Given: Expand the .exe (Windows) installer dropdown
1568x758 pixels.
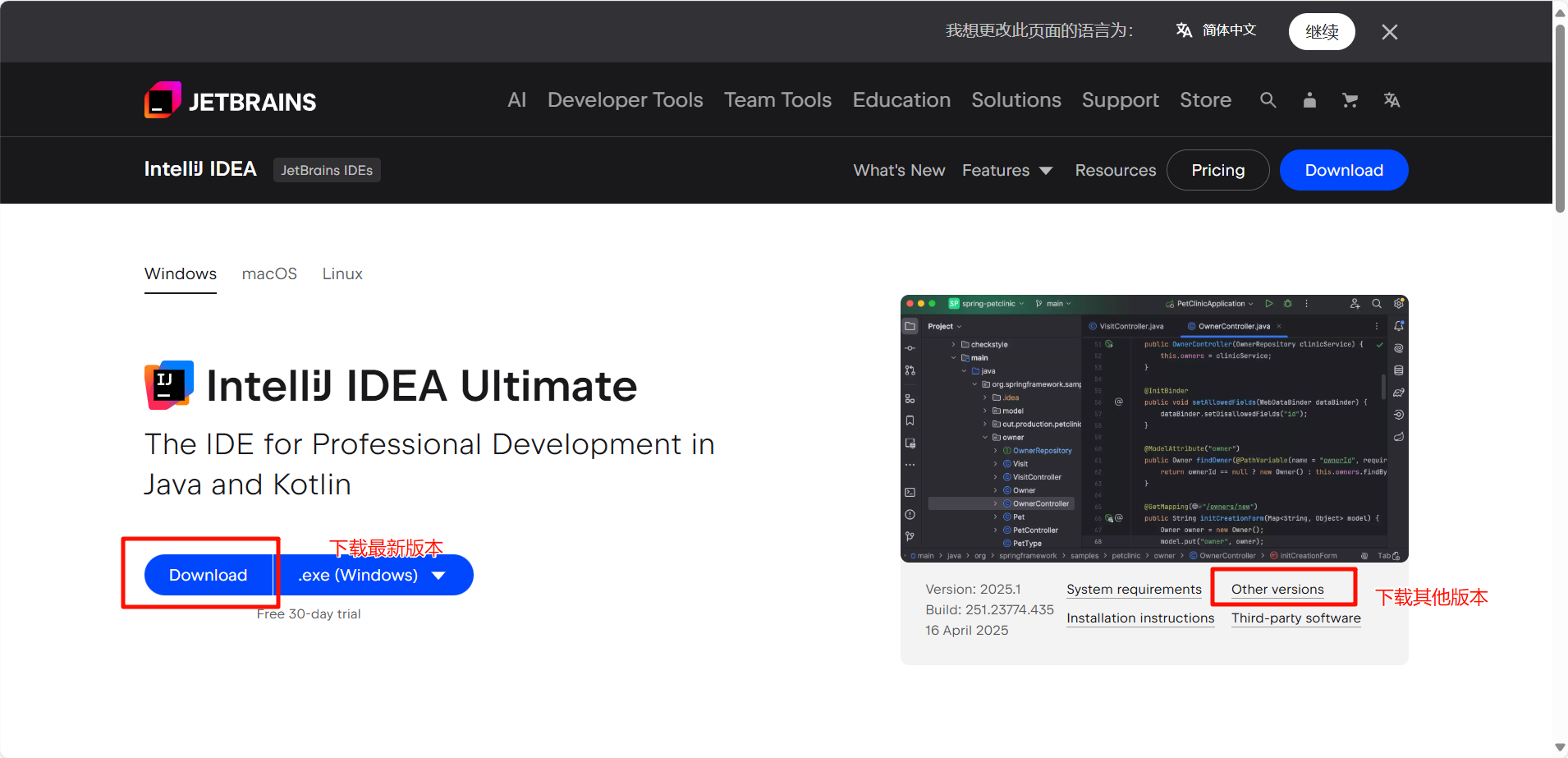Looking at the screenshot, I should click(x=374, y=575).
